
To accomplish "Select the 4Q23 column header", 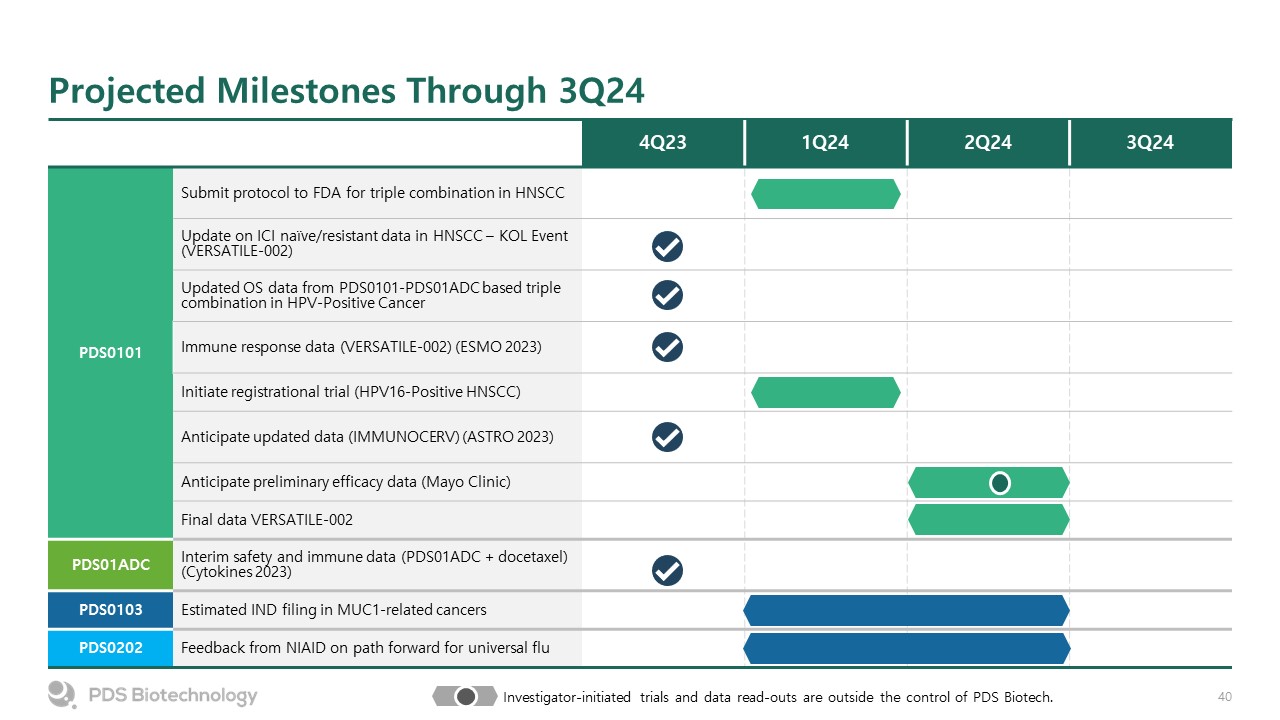I will click(x=663, y=143).
